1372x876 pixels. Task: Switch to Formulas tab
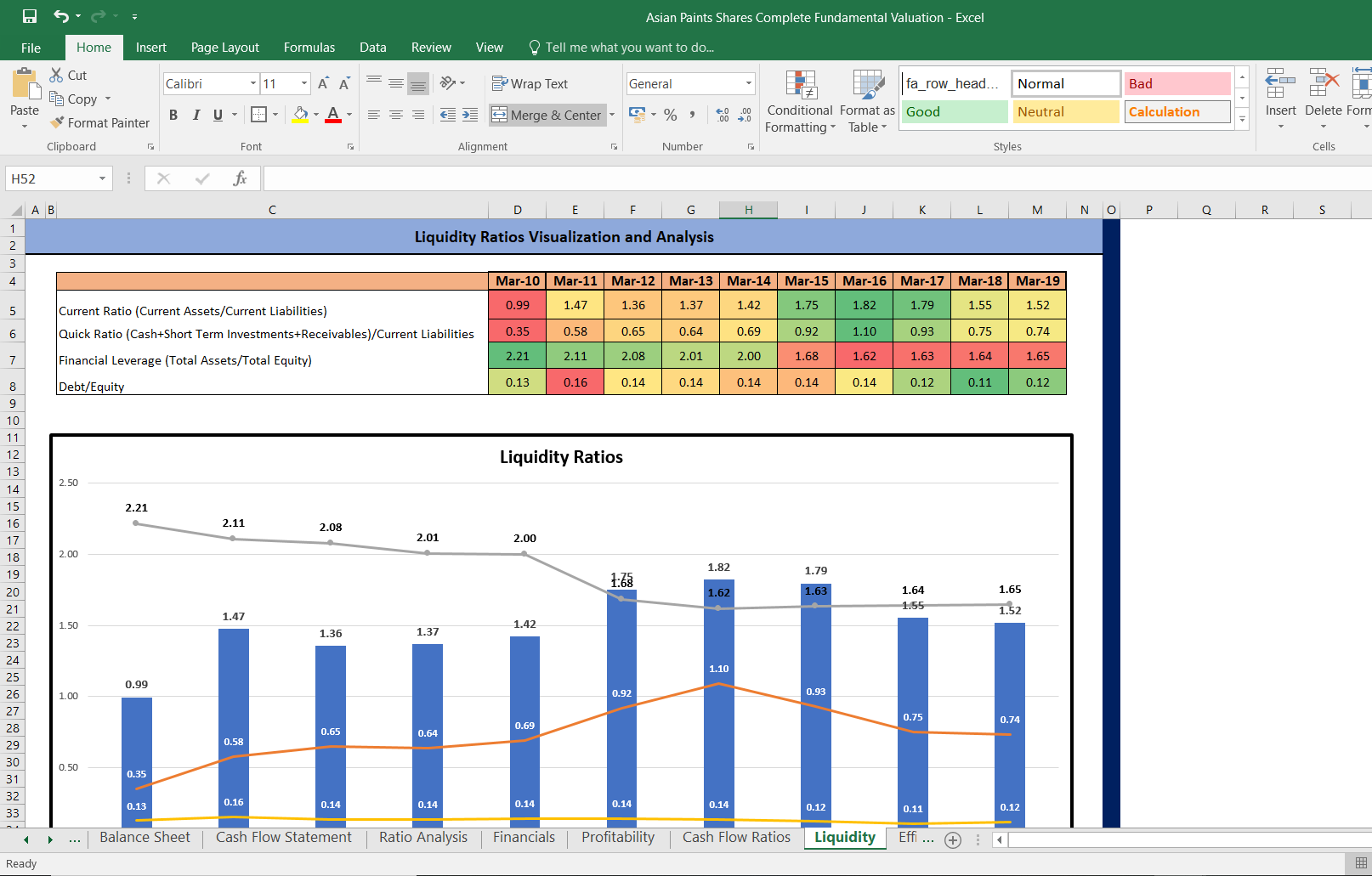tap(309, 48)
